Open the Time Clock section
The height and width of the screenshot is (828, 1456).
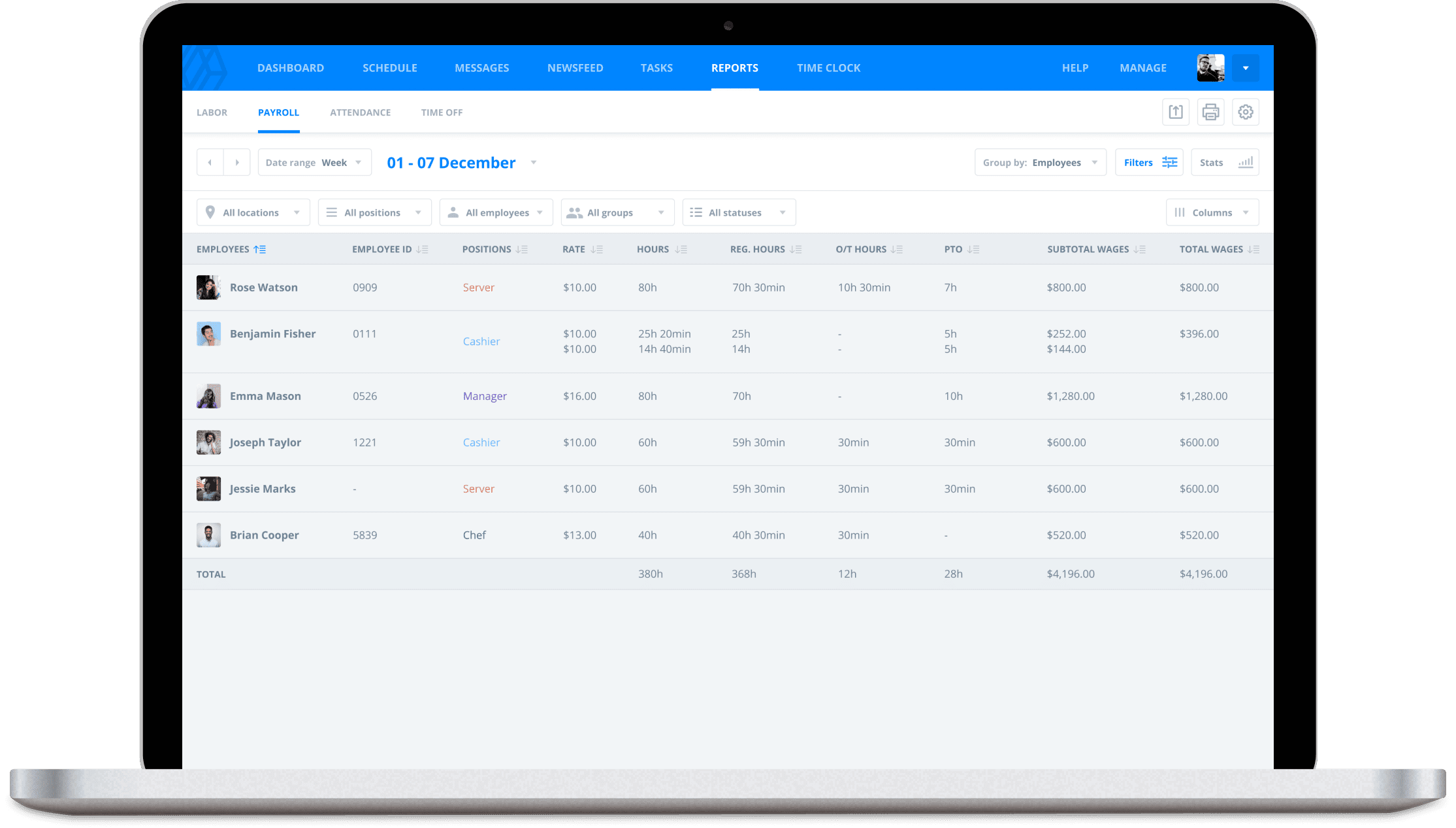(x=828, y=67)
